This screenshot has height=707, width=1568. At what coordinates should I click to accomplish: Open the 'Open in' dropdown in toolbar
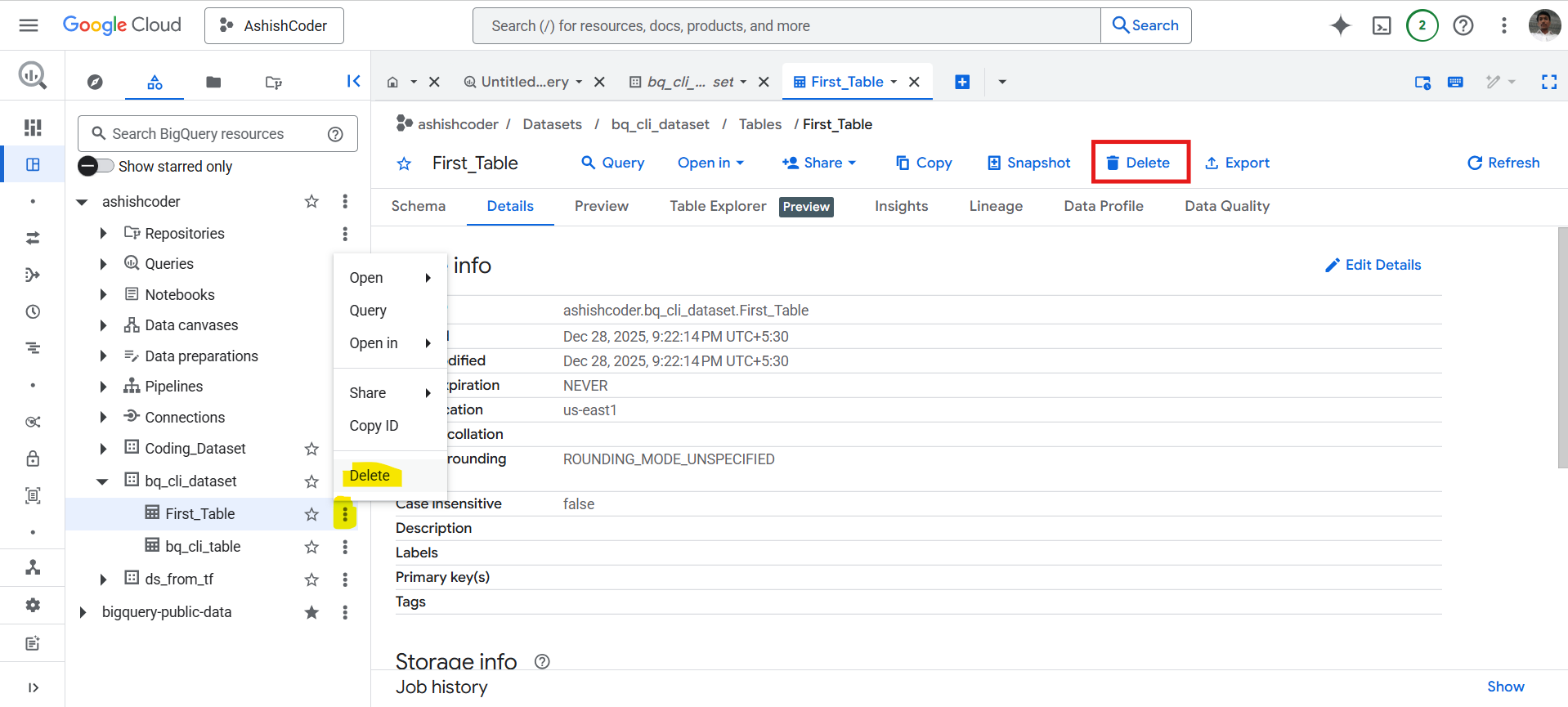710,163
